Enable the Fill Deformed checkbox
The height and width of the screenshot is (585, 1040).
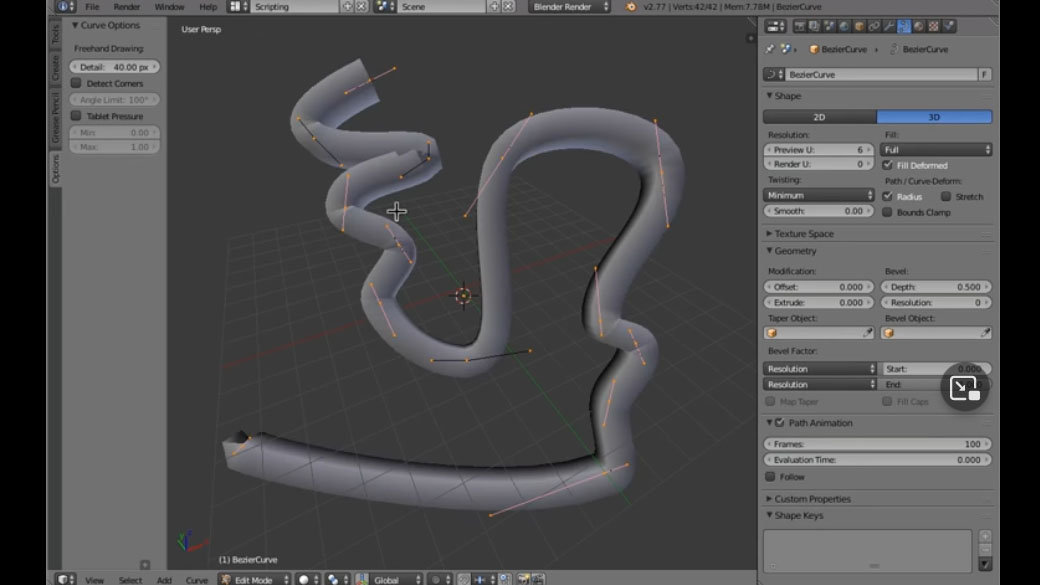[x=889, y=165]
